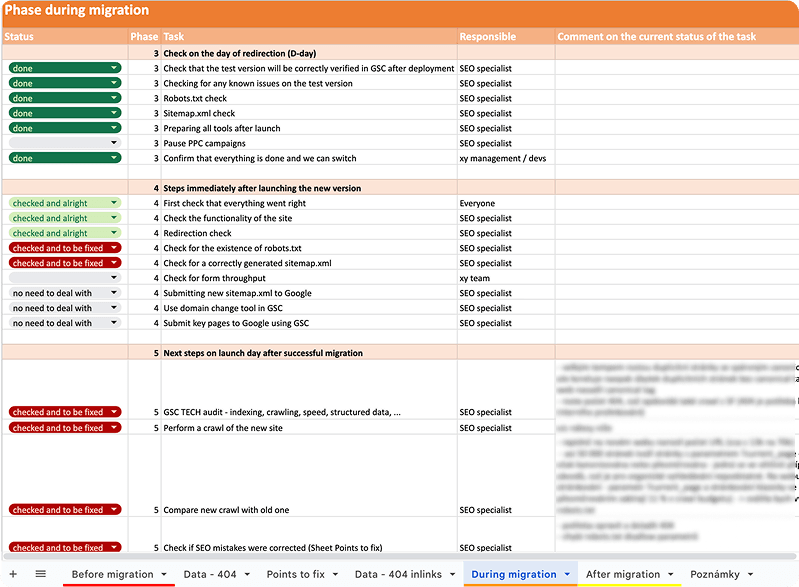Click the Sitemap.xml check task cell
The height and width of the screenshot is (587, 799).
click(308, 113)
